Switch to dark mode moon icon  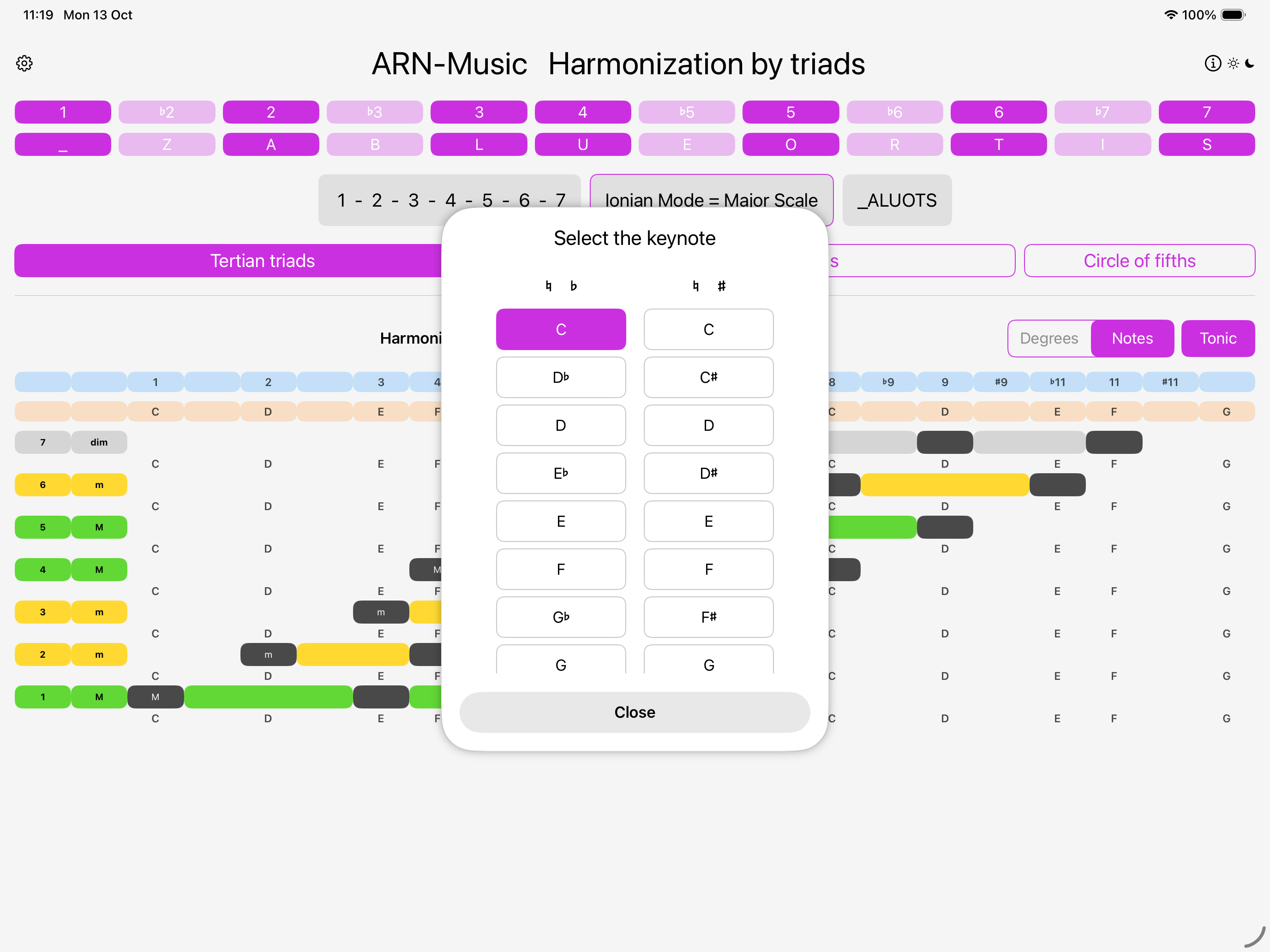[1250, 63]
